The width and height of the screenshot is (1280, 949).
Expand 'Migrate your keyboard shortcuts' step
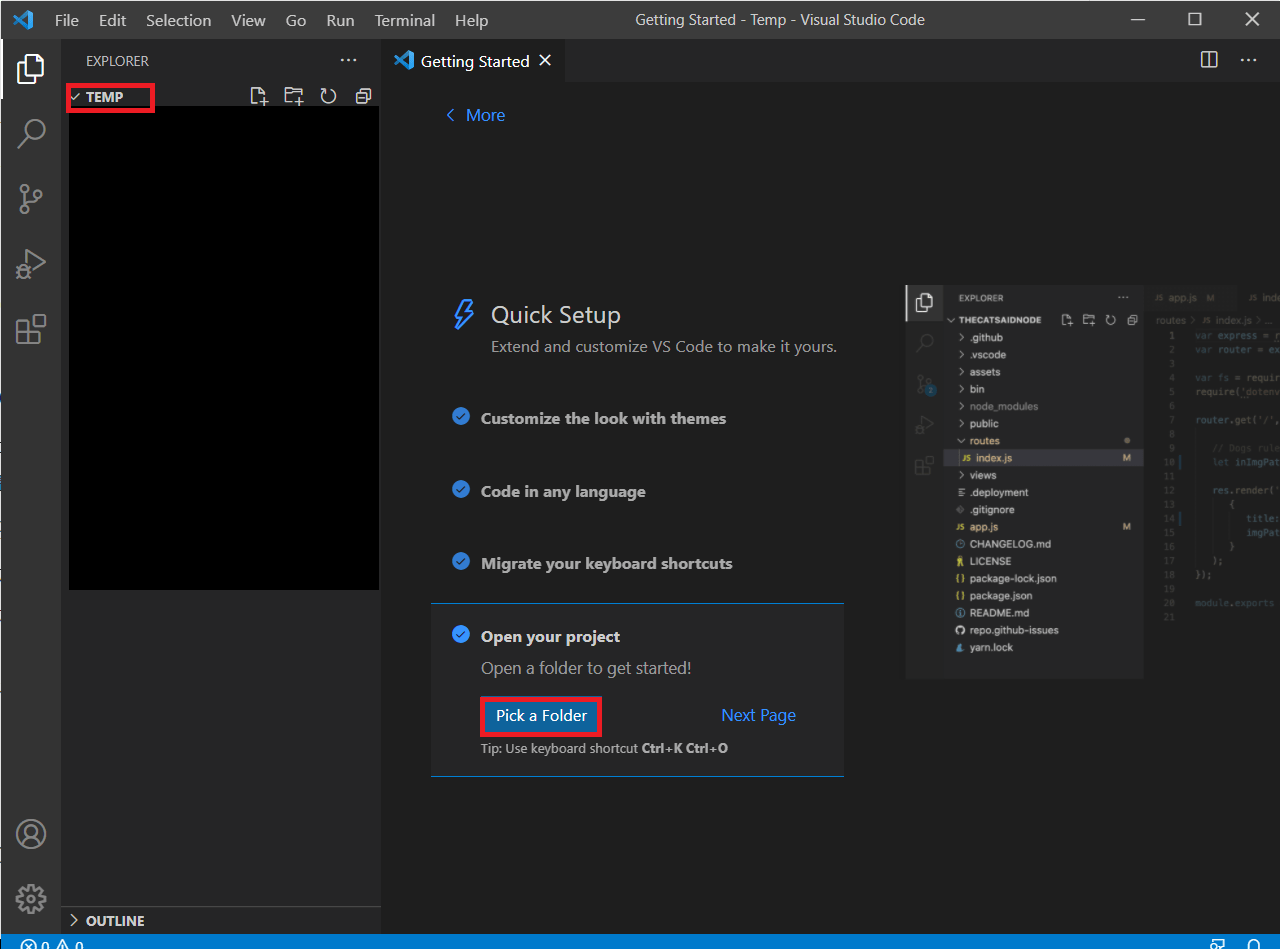pos(606,563)
